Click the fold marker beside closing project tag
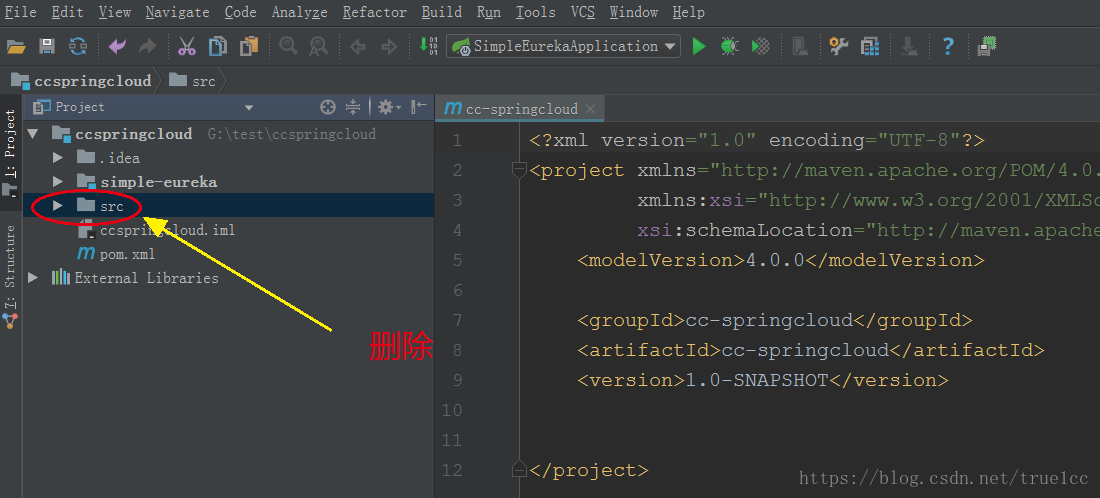Image resolution: width=1100 pixels, height=498 pixels. pos(519,469)
